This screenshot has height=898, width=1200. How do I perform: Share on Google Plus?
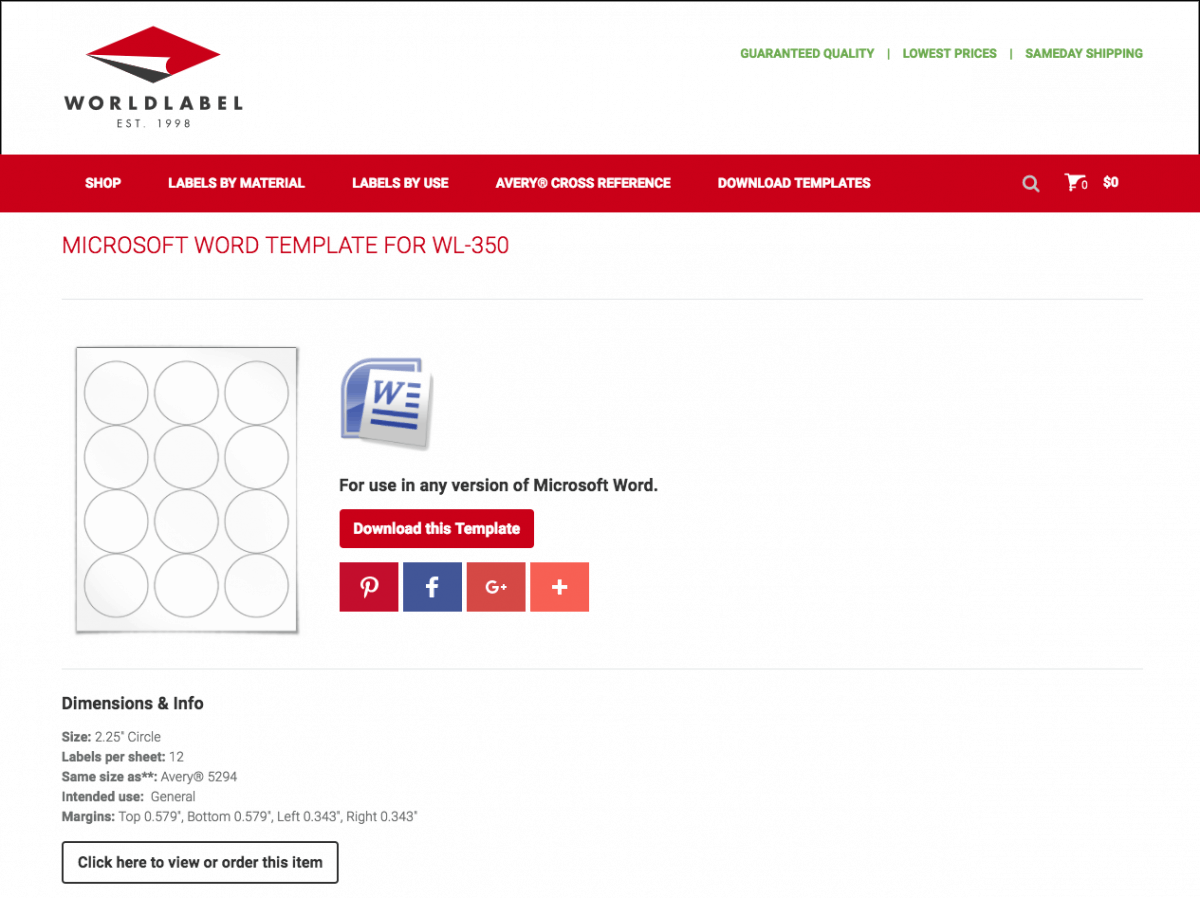point(496,587)
